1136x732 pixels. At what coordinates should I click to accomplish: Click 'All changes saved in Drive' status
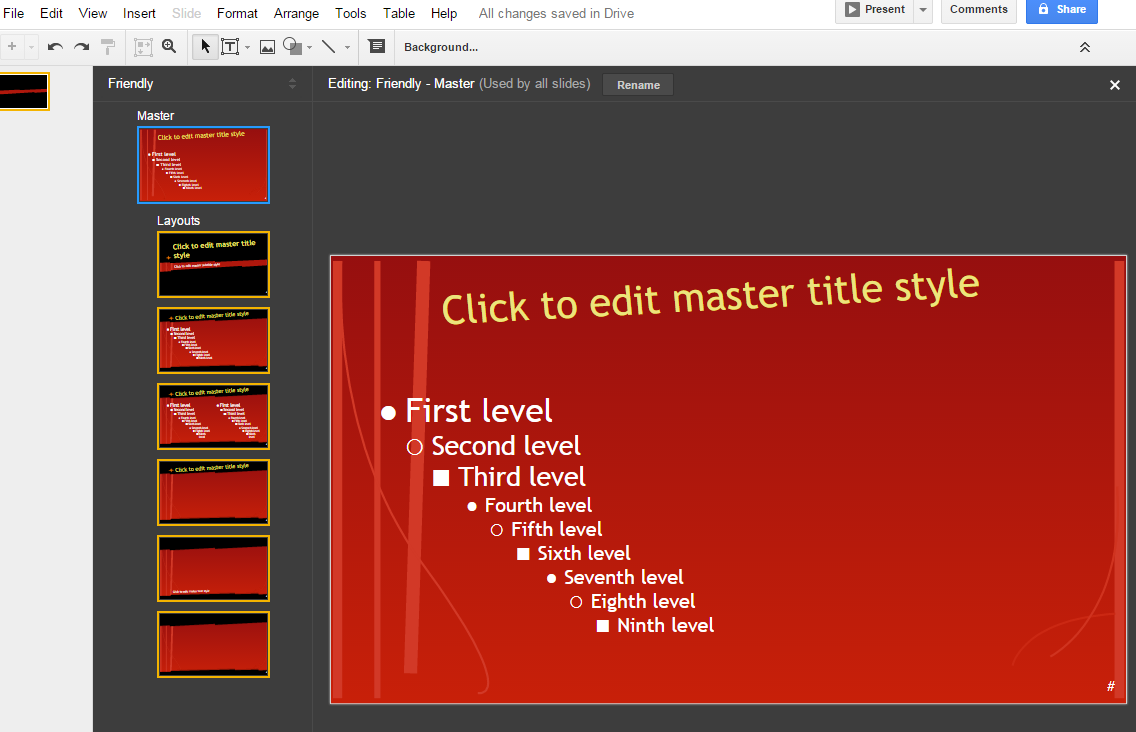tap(556, 13)
